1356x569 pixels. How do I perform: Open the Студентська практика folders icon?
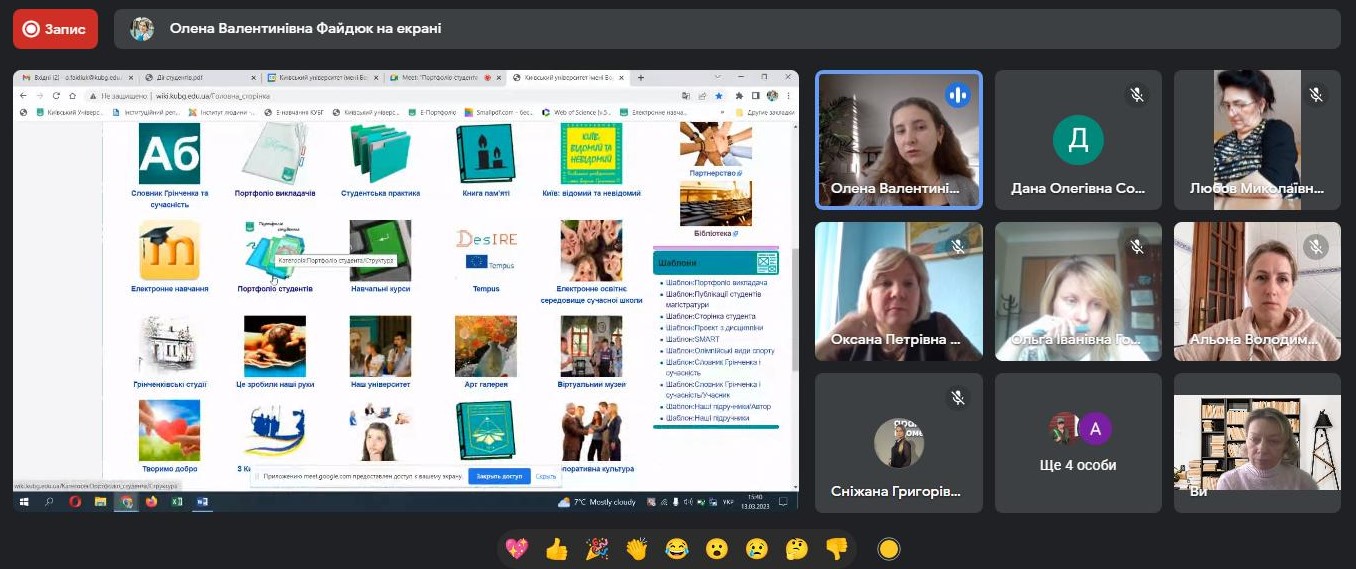pos(380,153)
